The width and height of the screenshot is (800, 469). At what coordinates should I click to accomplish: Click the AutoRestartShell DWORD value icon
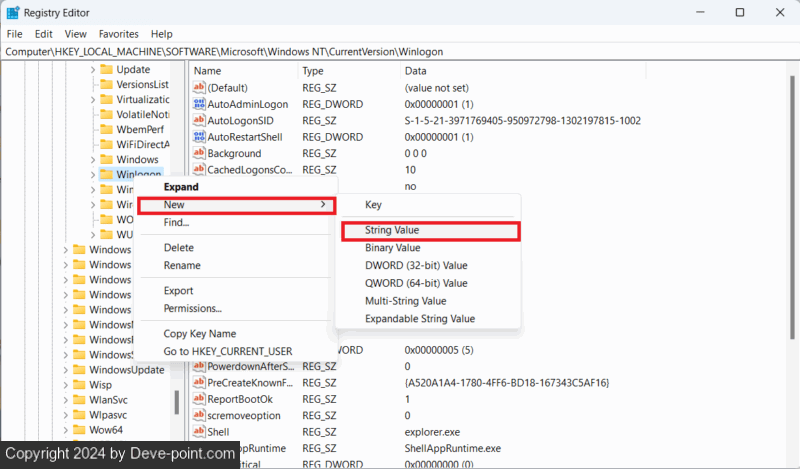(x=199, y=137)
